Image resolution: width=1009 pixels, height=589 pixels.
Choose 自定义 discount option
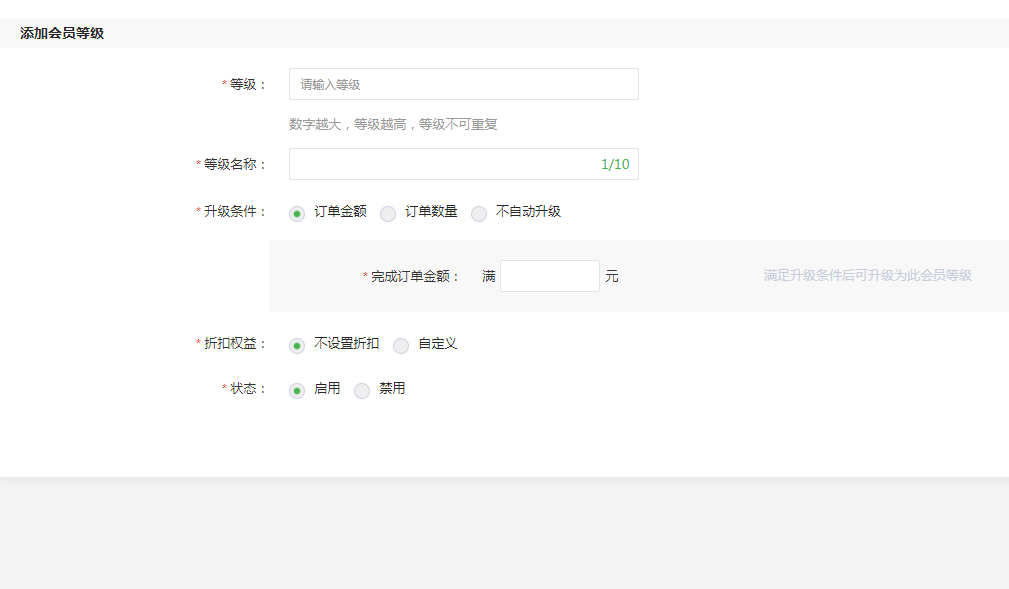click(401, 346)
